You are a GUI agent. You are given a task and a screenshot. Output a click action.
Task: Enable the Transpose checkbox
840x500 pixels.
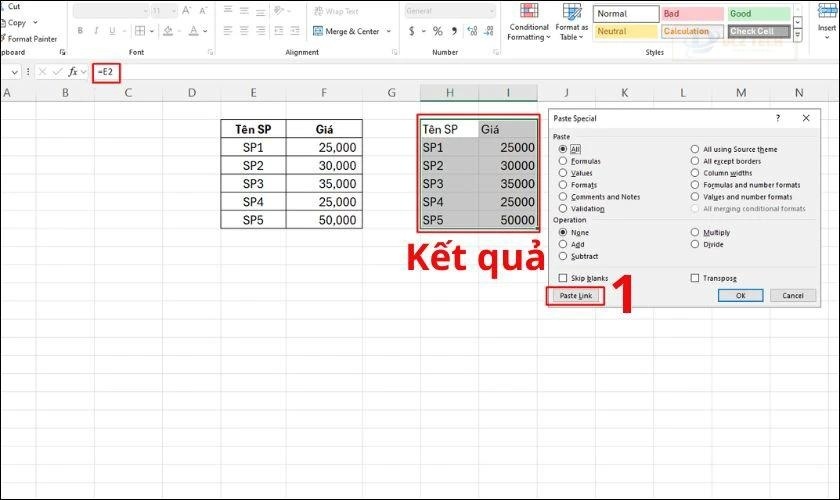(695, 278)
